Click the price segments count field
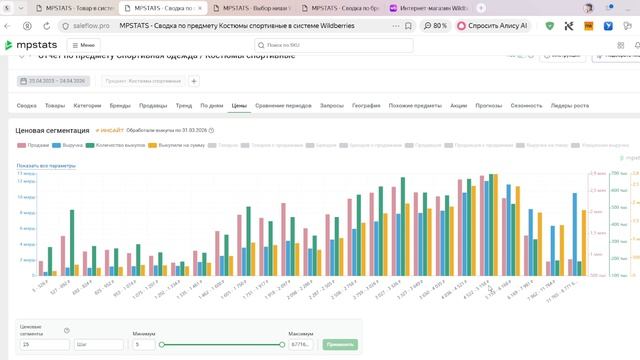This screenshot has height=360, width=640. 44,344
